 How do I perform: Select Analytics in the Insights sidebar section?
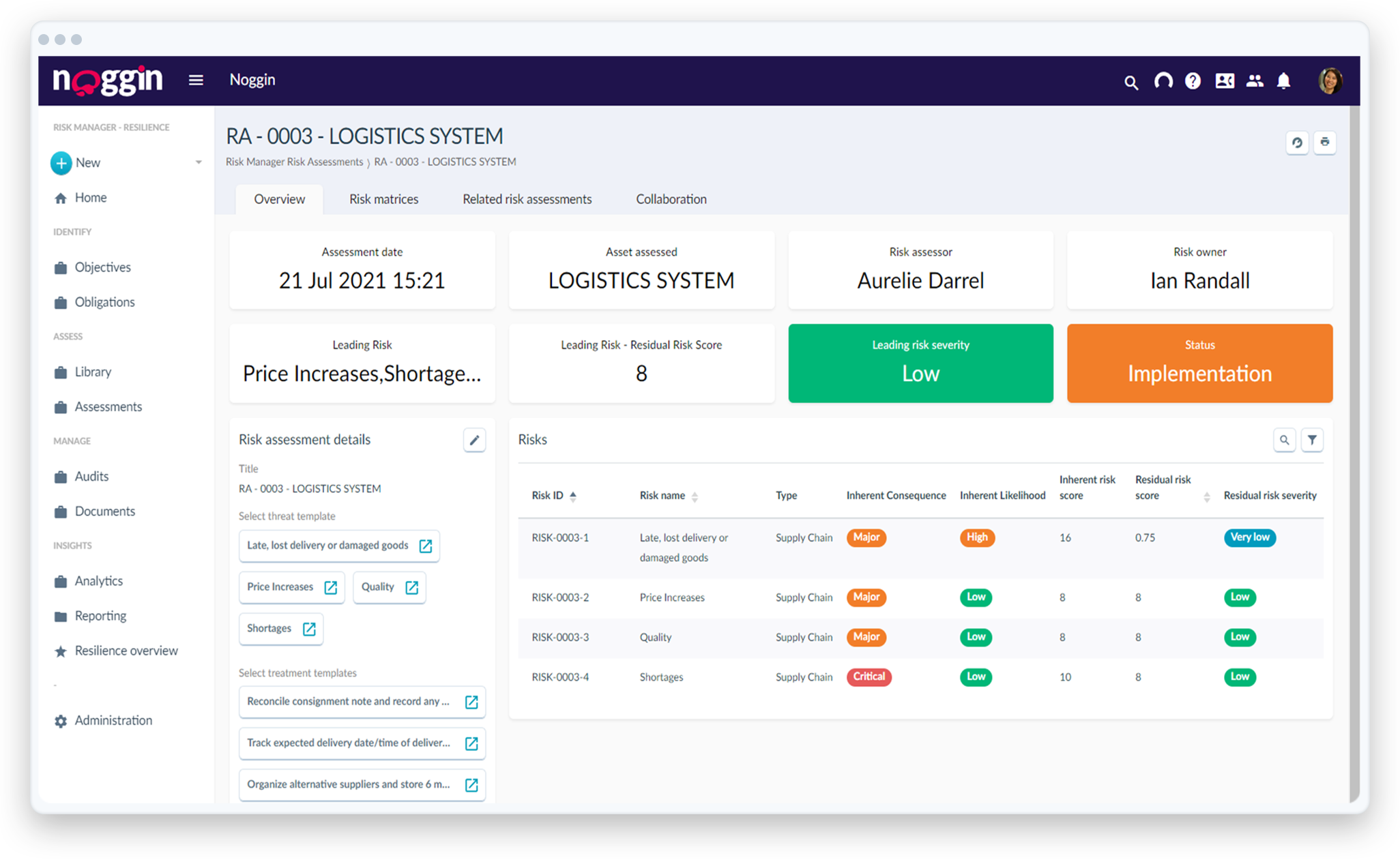click(x=98, y=580)
